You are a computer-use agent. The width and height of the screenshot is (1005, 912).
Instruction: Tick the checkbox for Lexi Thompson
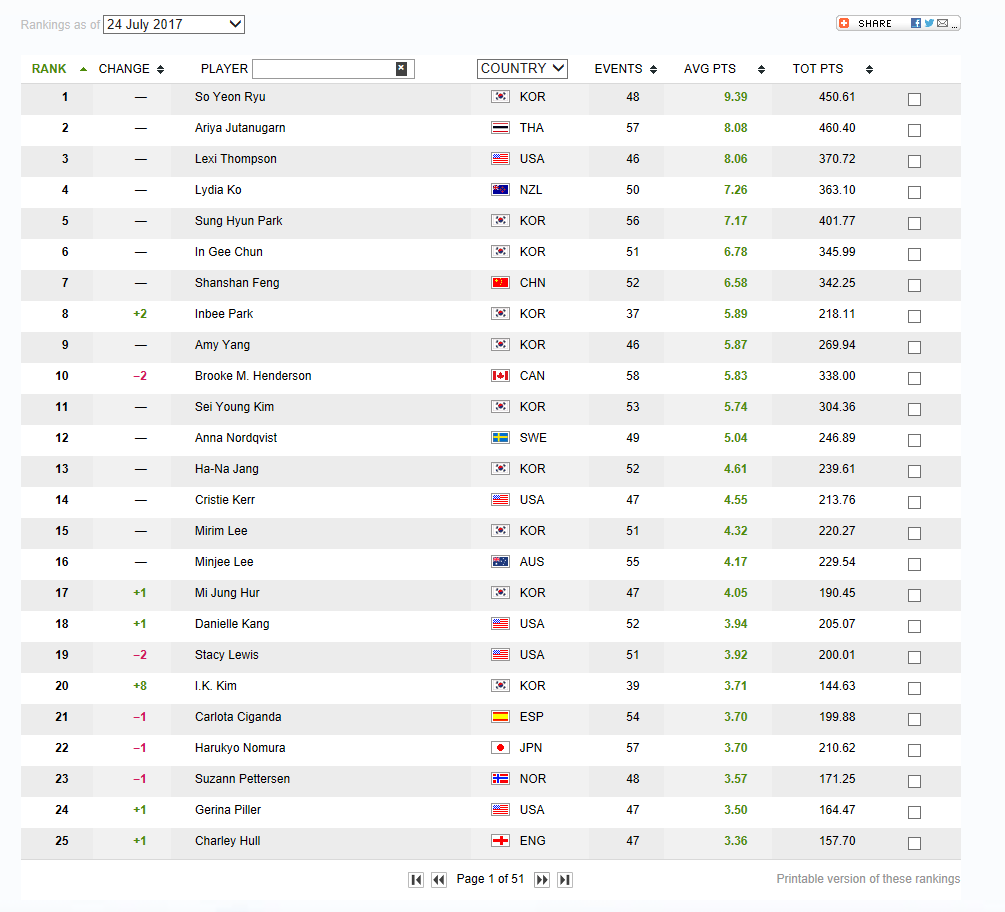(915, 162)
